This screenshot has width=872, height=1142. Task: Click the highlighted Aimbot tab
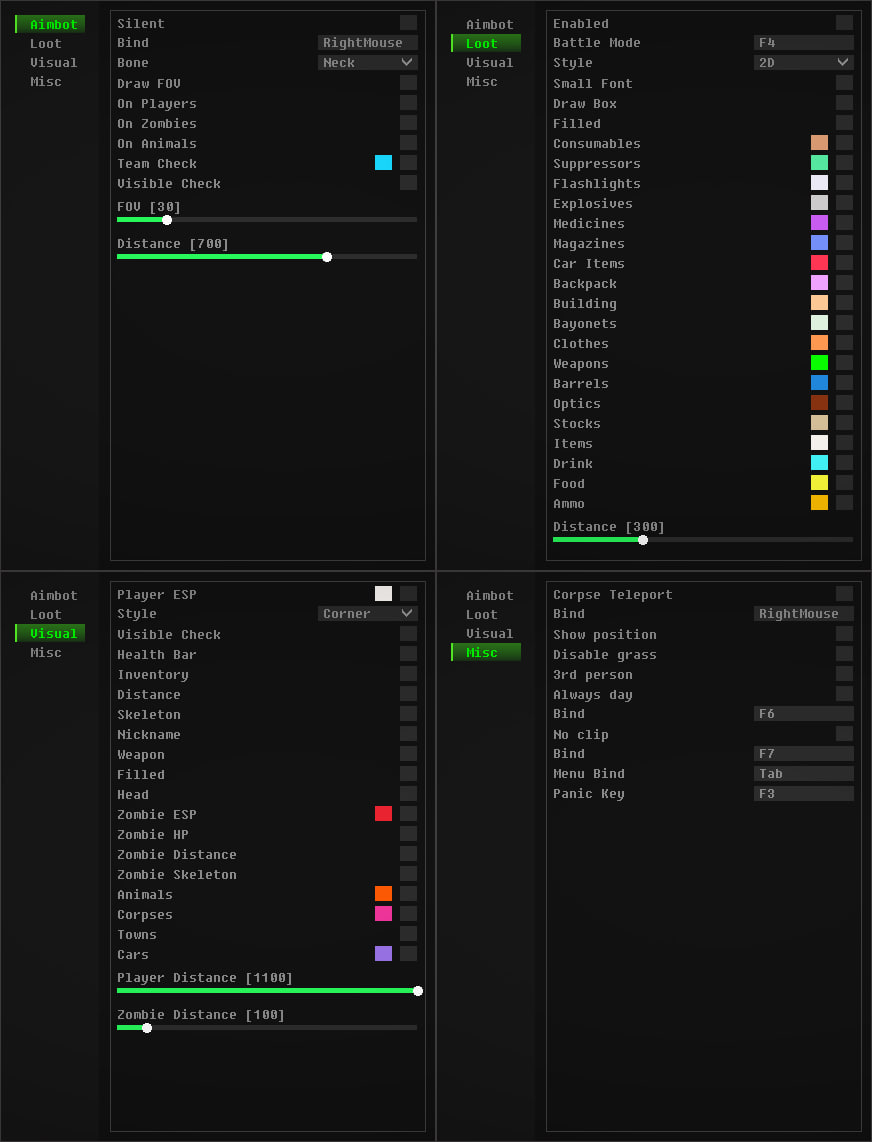(51, 24)
